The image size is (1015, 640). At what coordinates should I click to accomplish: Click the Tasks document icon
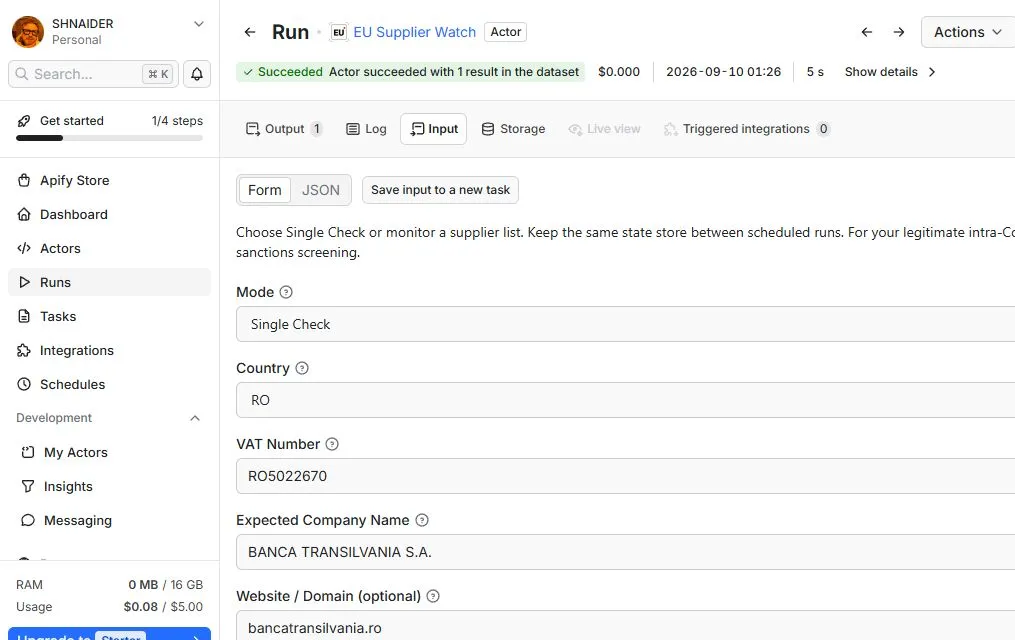pyautogui.click(x=24, y=316)
